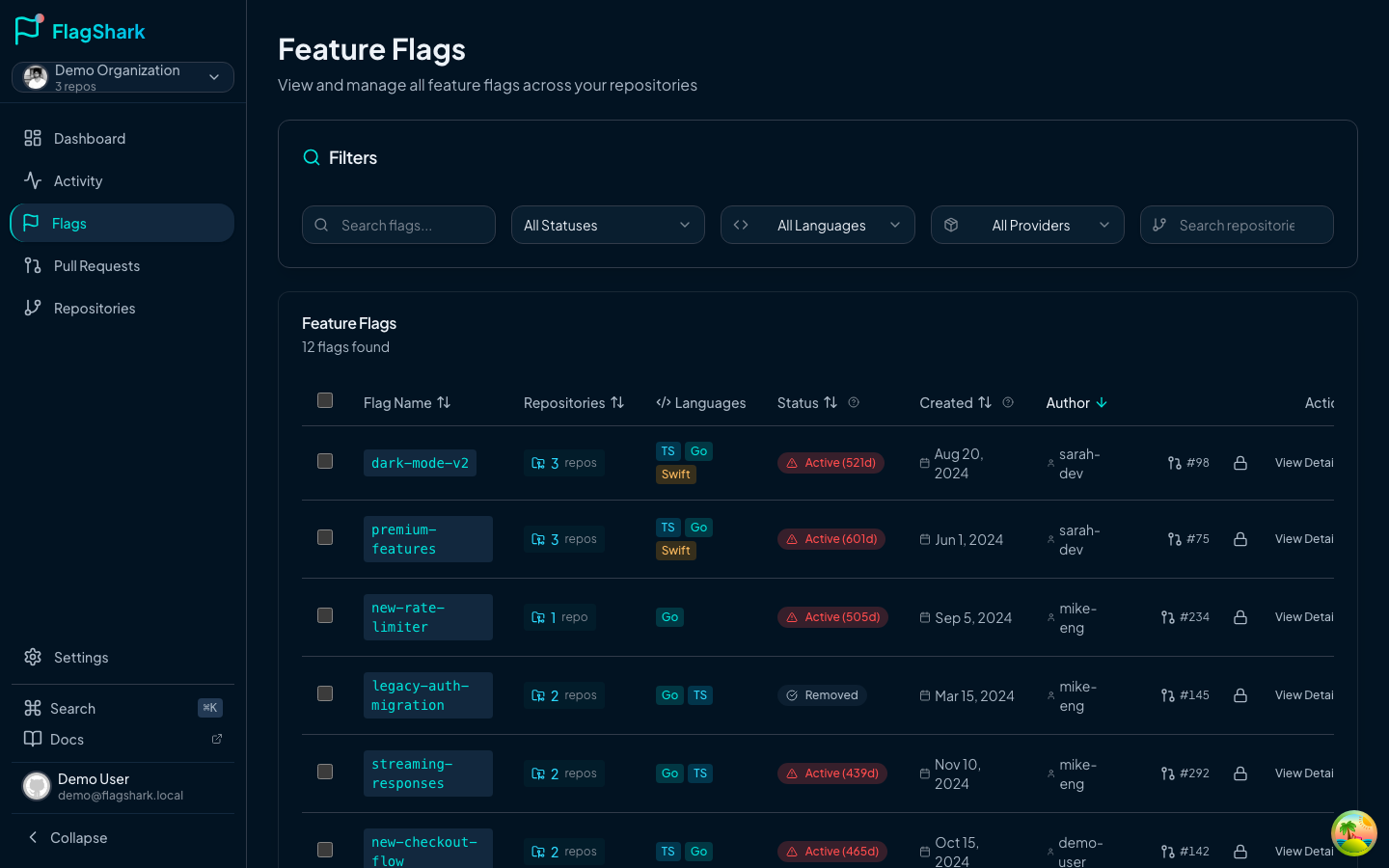Toggle the select-all flags checkbox
This screenshot has width=1389, height=868.
325,400
